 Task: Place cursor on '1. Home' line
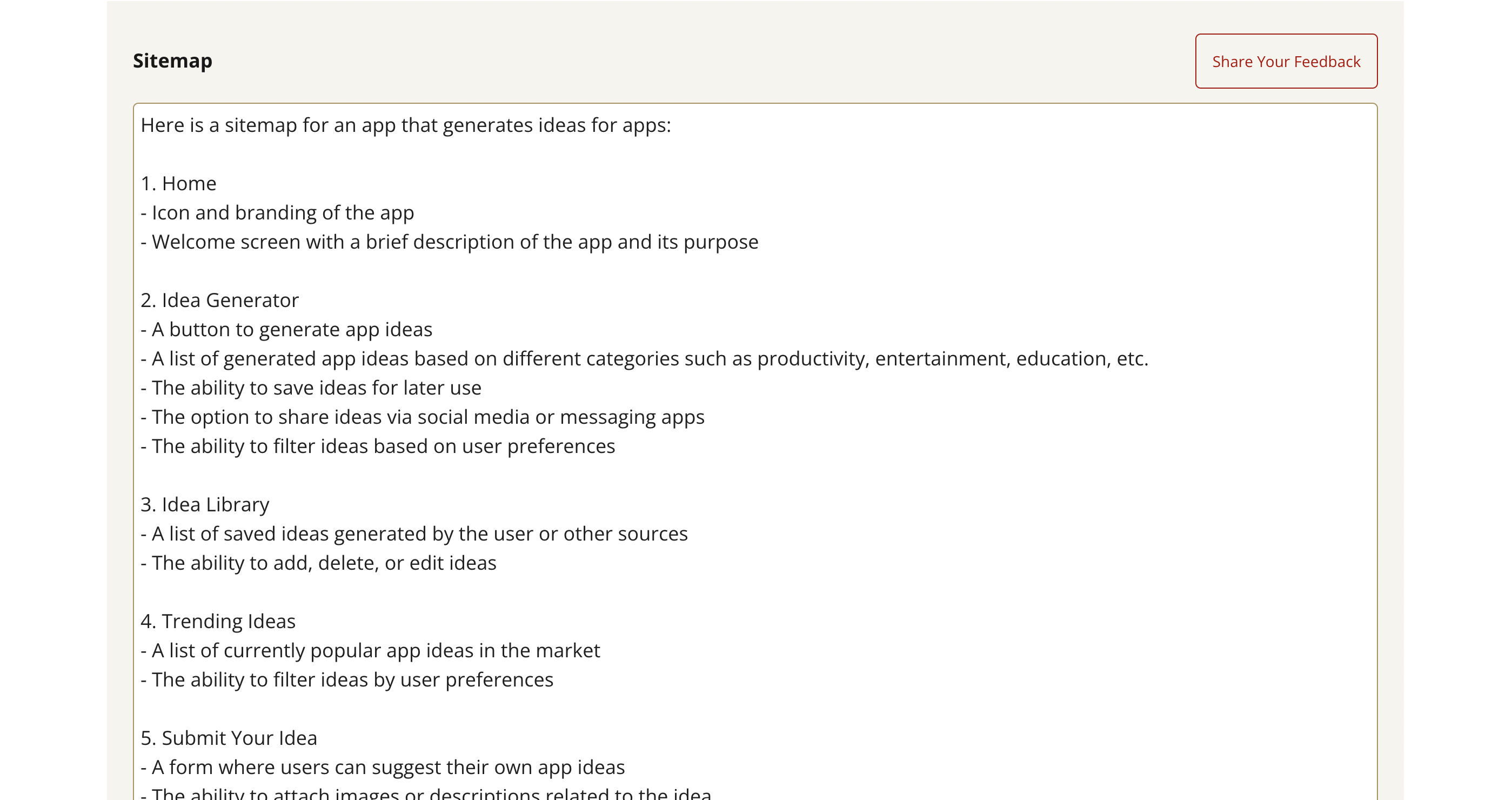point(178,184)
